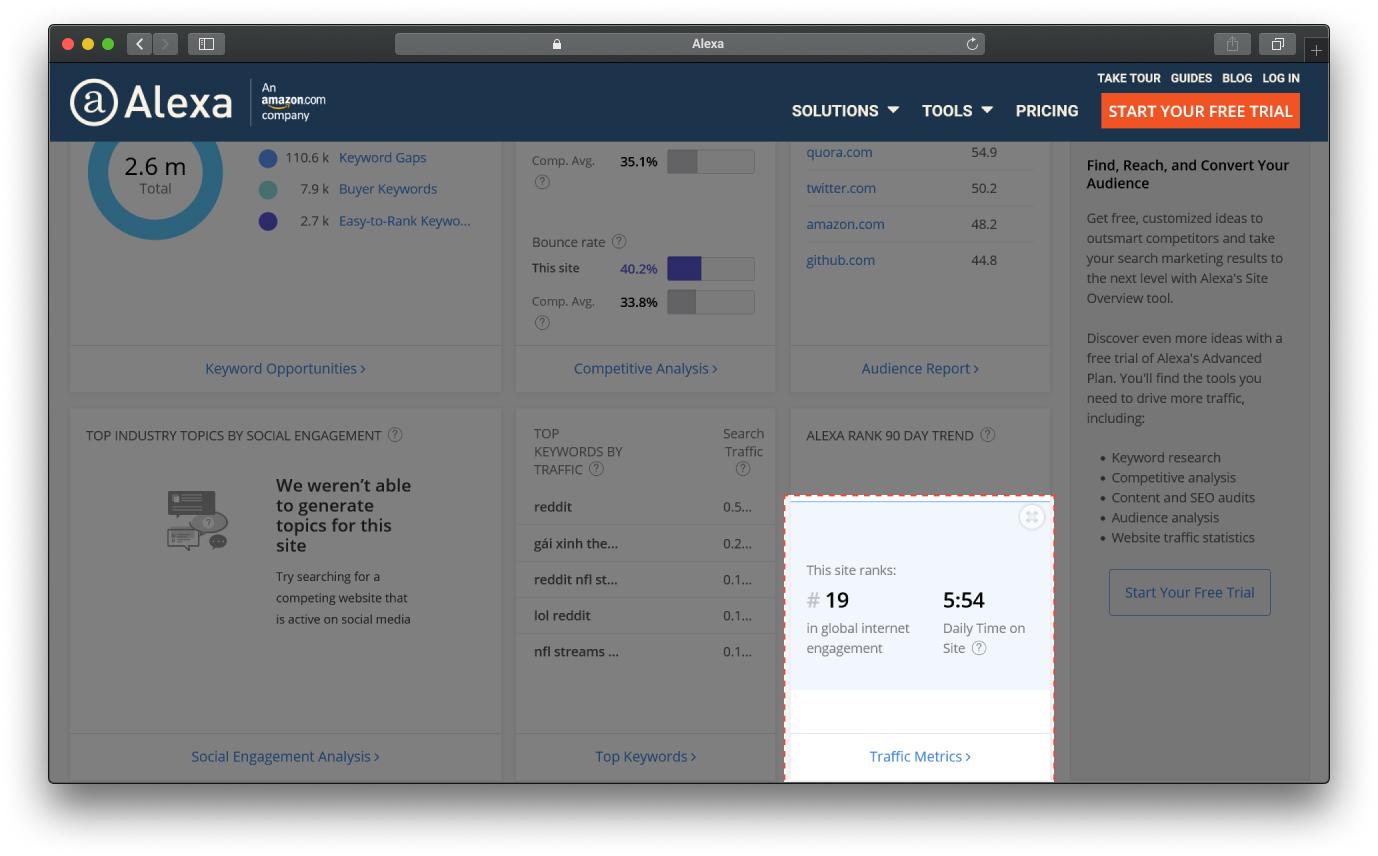Click the blue Keyword Gaps legend dot
The image size is (1378, 856).
[268, 158]
